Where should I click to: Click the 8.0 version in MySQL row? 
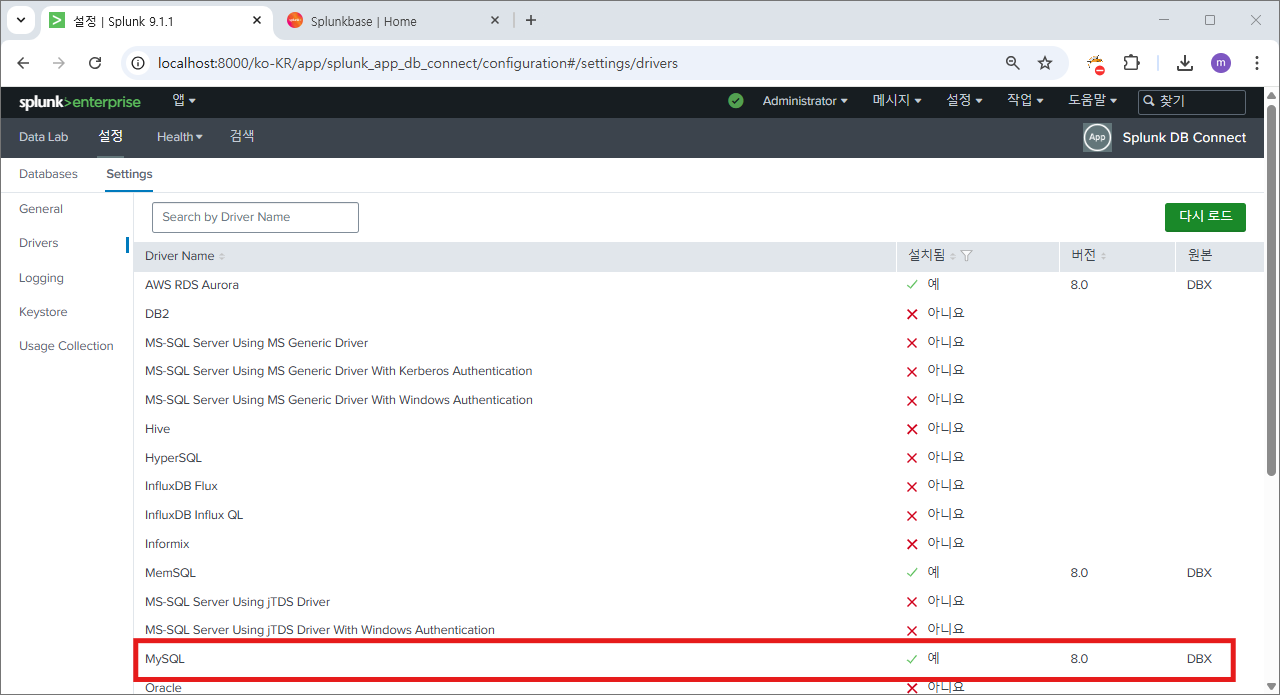pos(1079,659)
